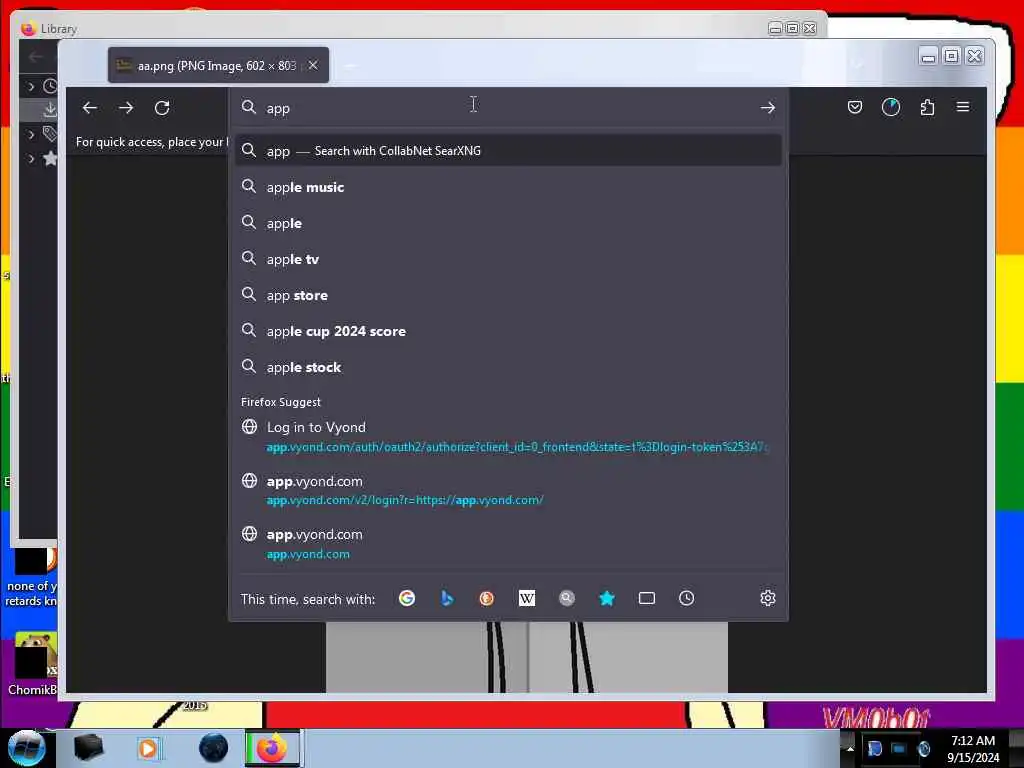Select the 'apple cup 2024 score' suggestion
The image size is (1024, 768).
pos(508,331)
